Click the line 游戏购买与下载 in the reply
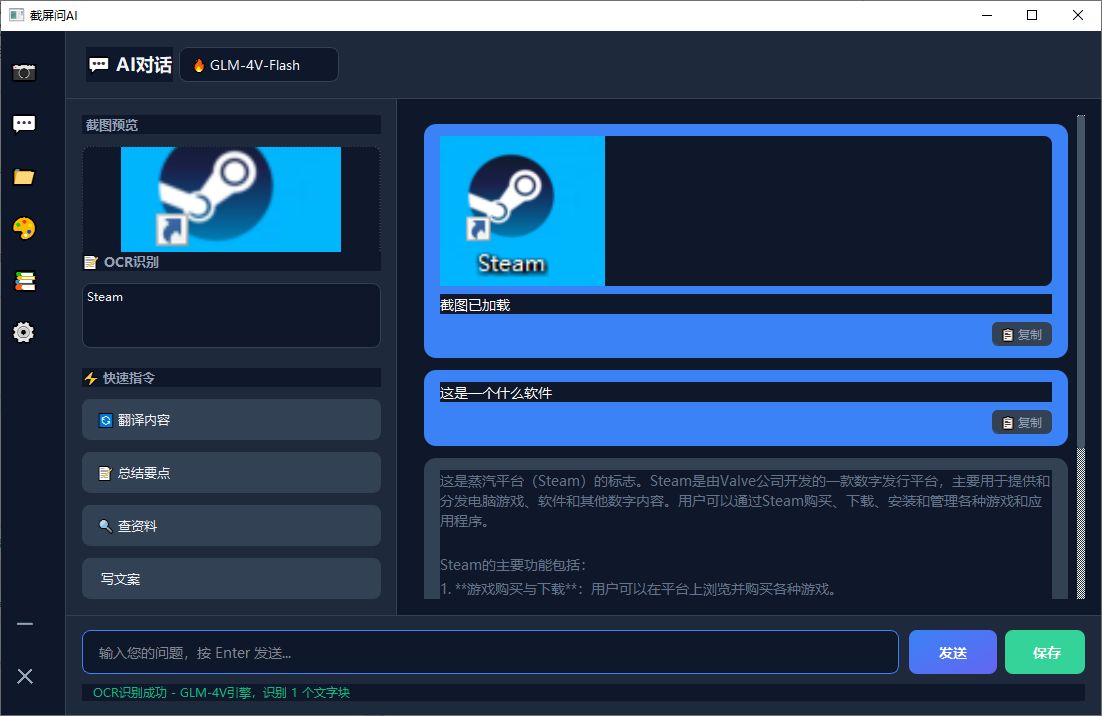Image resolution: width=1102 pixels, height=716 pixels. tap(639, 589)
